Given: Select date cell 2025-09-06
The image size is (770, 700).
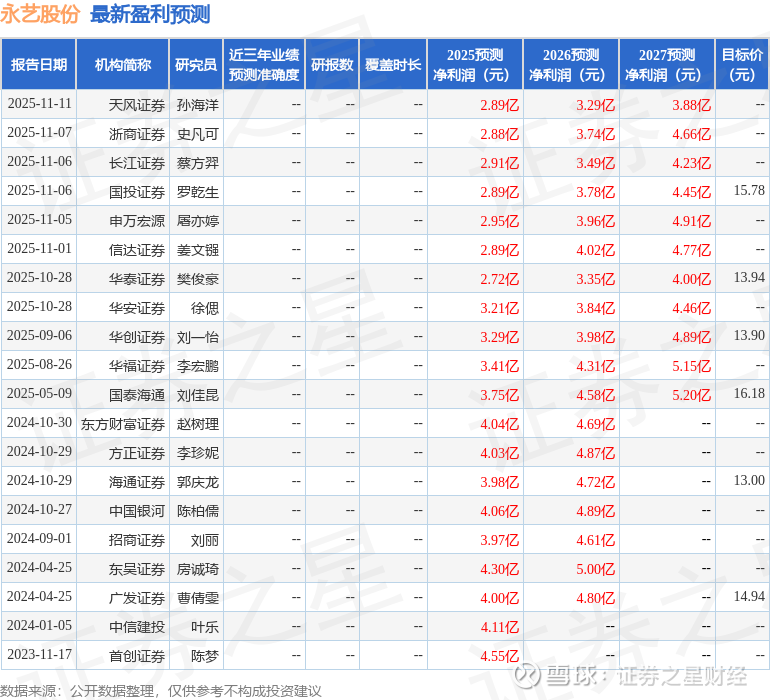Looking at the screenshot, I should pyautogui.click(x=39, y=336).
